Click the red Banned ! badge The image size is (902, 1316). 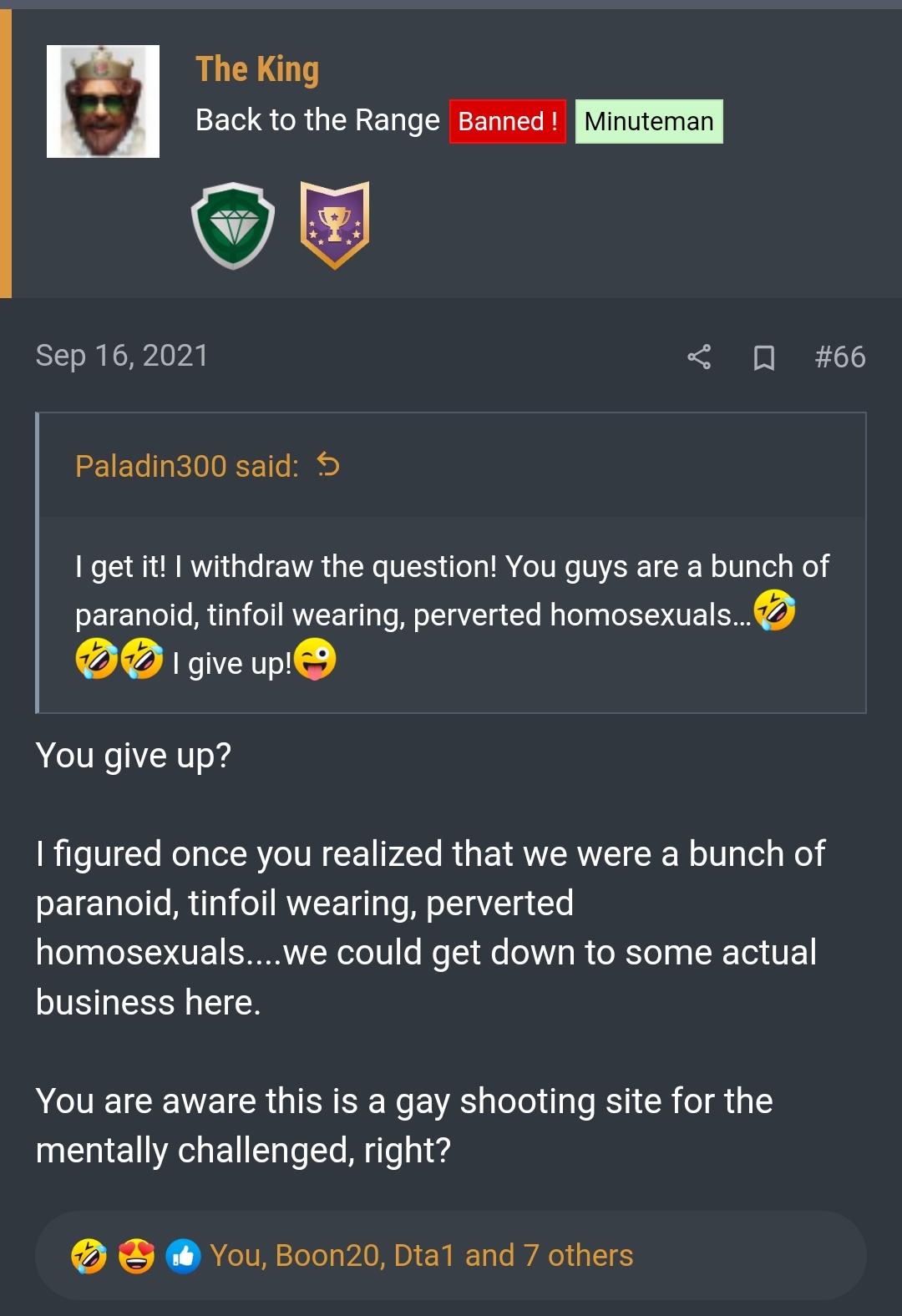[508, 122]
